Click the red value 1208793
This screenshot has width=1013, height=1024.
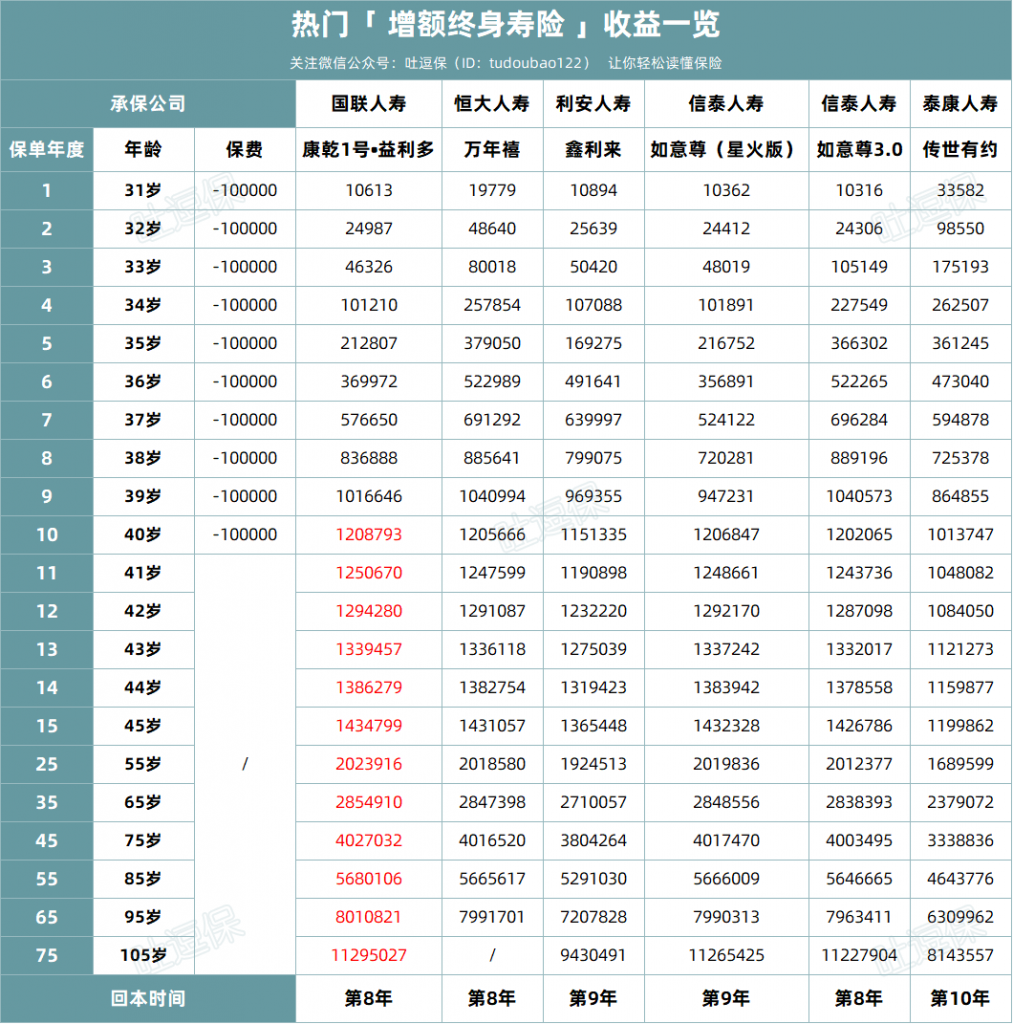pos(368,534)
